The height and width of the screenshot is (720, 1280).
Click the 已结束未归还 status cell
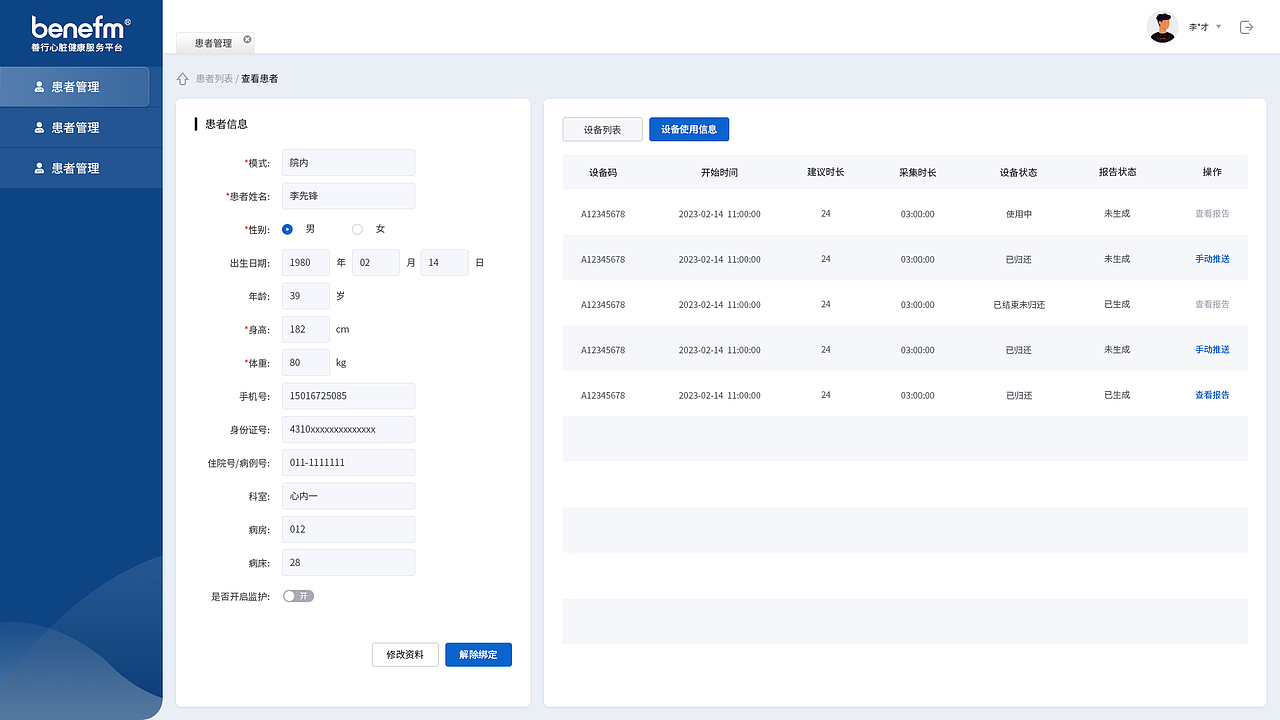click(x=1019, y=304)
